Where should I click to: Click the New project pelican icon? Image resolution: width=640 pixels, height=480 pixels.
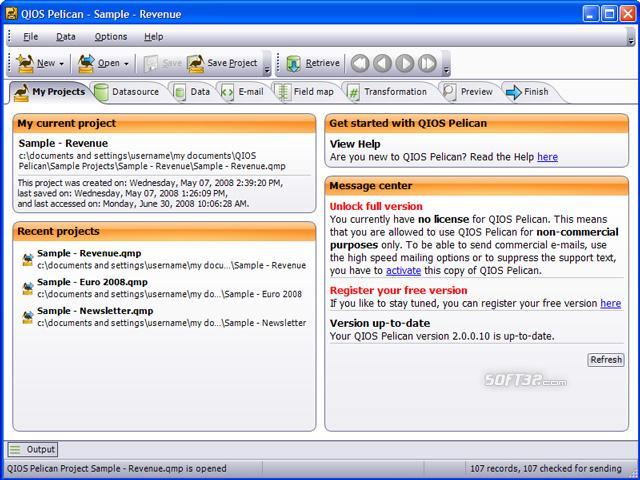[25, 63]
